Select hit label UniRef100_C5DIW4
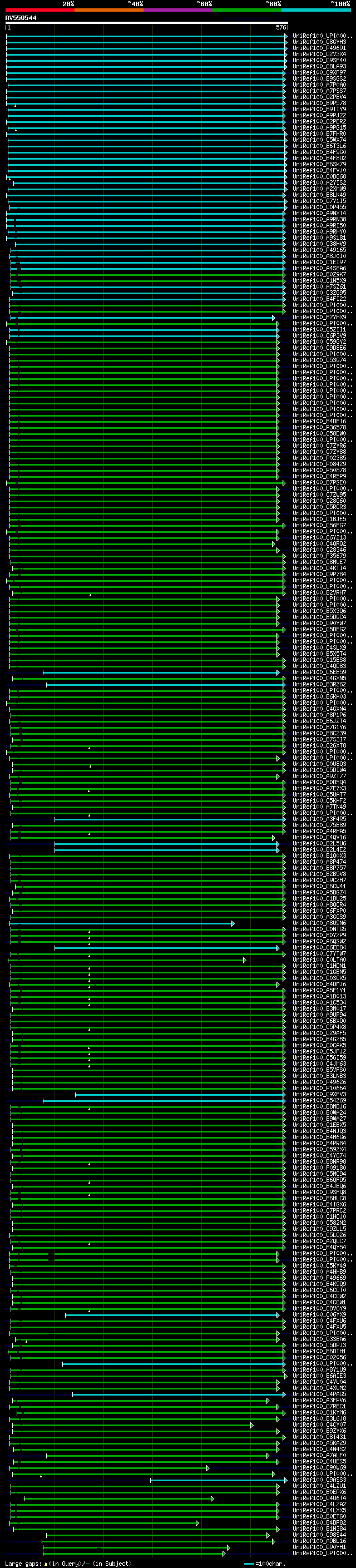The width and height of the screenshot is (356, 1568). [x=319, y=770]
